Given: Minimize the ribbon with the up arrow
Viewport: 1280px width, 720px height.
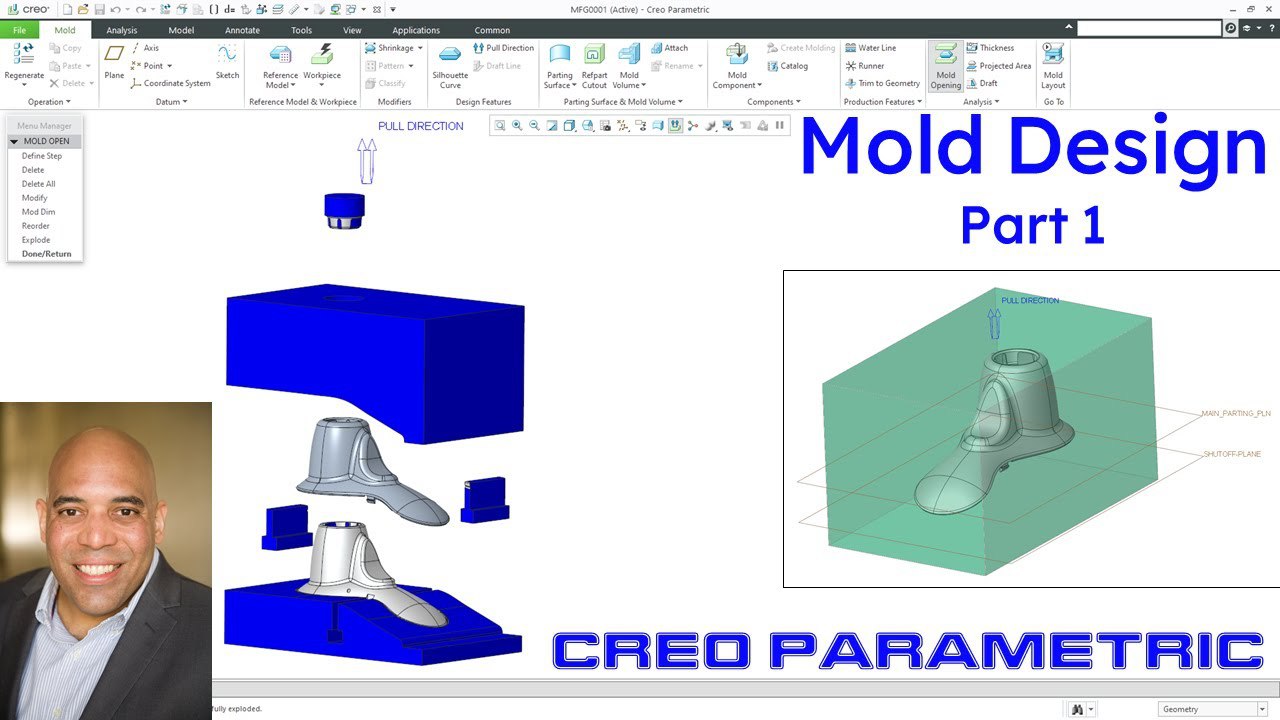Looking at the screenshot, I should pos(1069,27).
